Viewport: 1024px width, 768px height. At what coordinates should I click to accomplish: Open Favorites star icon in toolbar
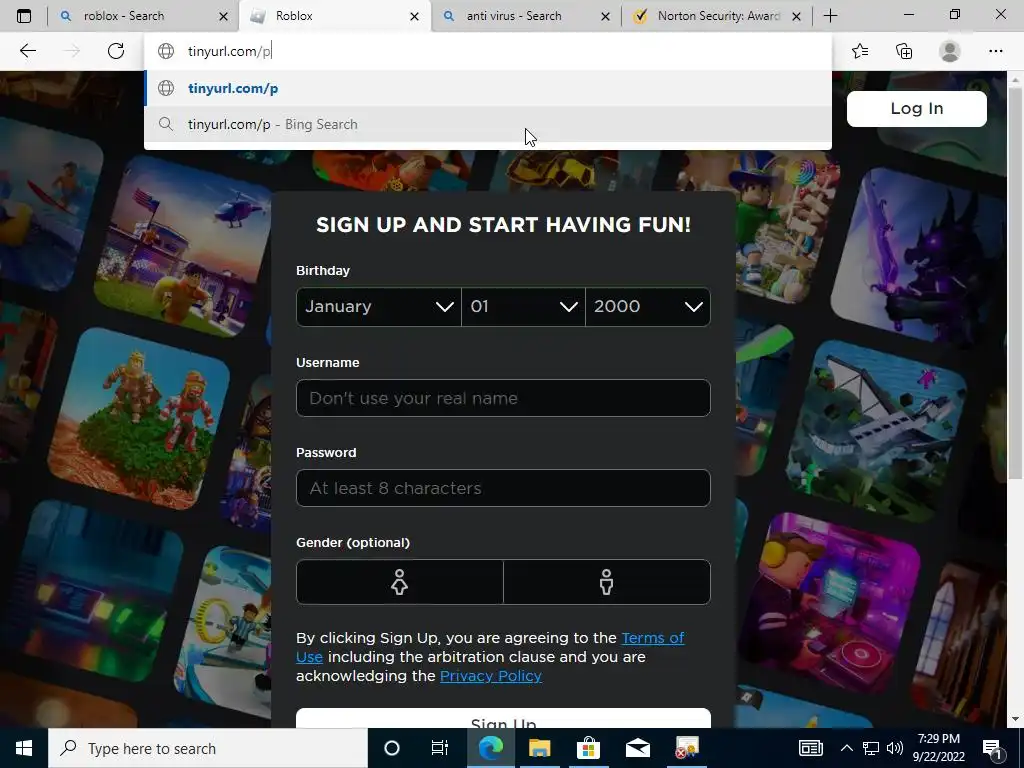(860, 51)
